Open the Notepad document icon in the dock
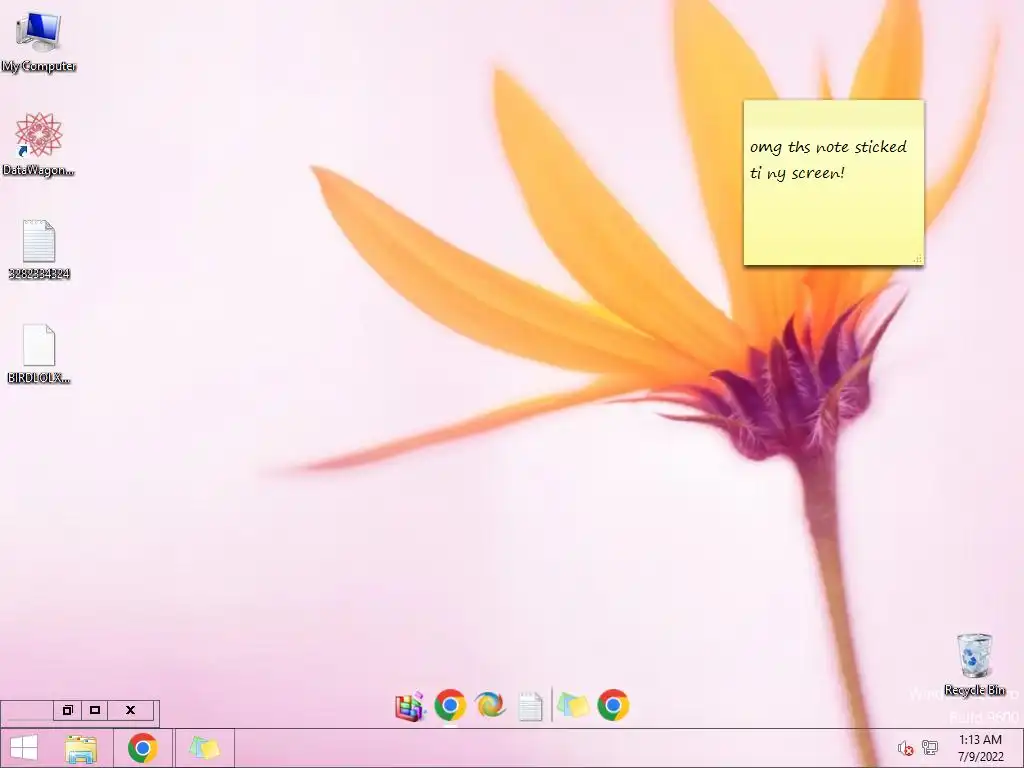The width and height of the screenshot is (1024, 768). click(530, 707)
